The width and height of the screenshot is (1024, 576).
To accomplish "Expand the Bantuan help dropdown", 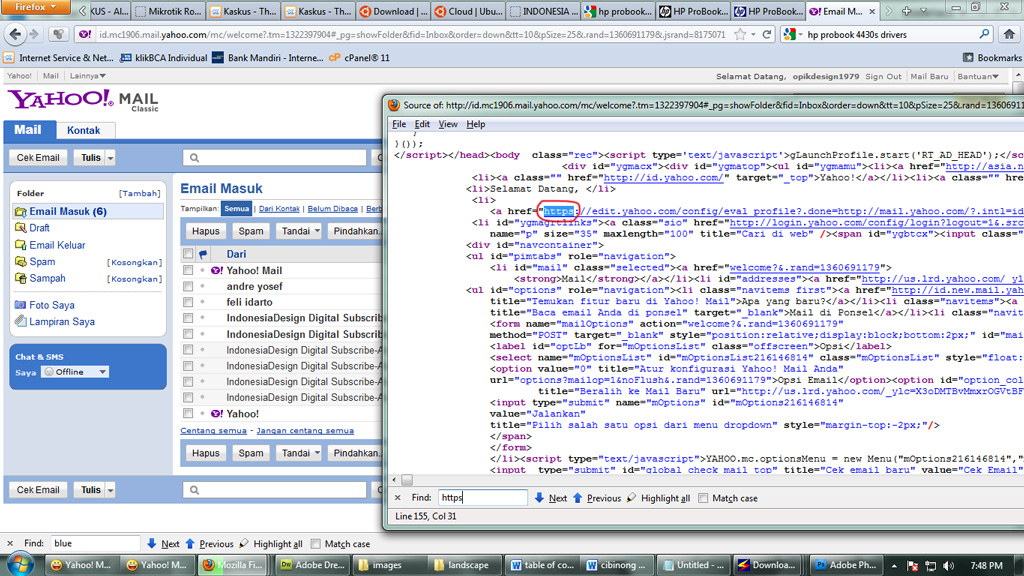I will pos(978,76).
